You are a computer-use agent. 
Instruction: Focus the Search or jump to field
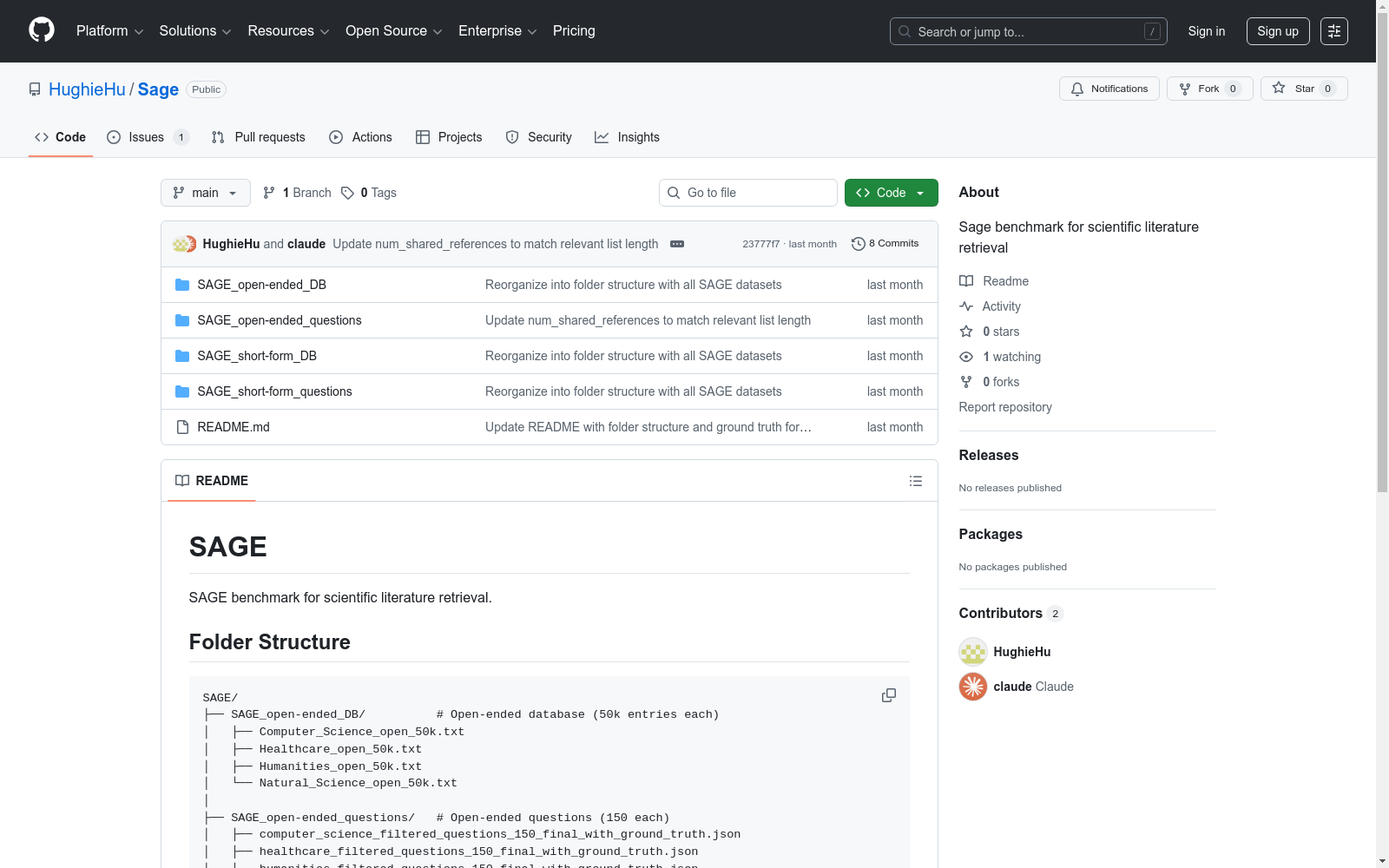[x=1029, y=31]
